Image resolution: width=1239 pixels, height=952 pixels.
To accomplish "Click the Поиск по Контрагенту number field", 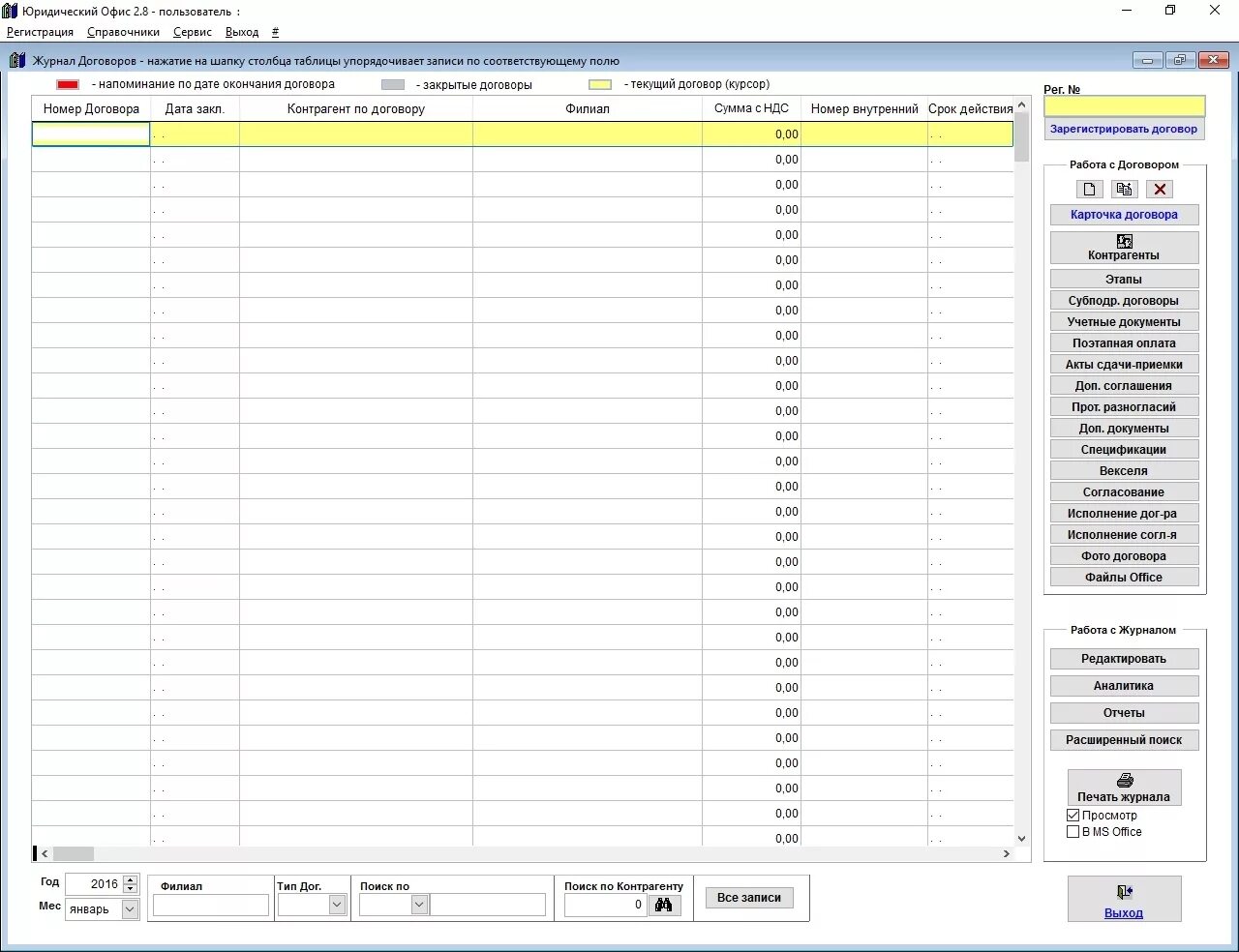I will point(605,905).
